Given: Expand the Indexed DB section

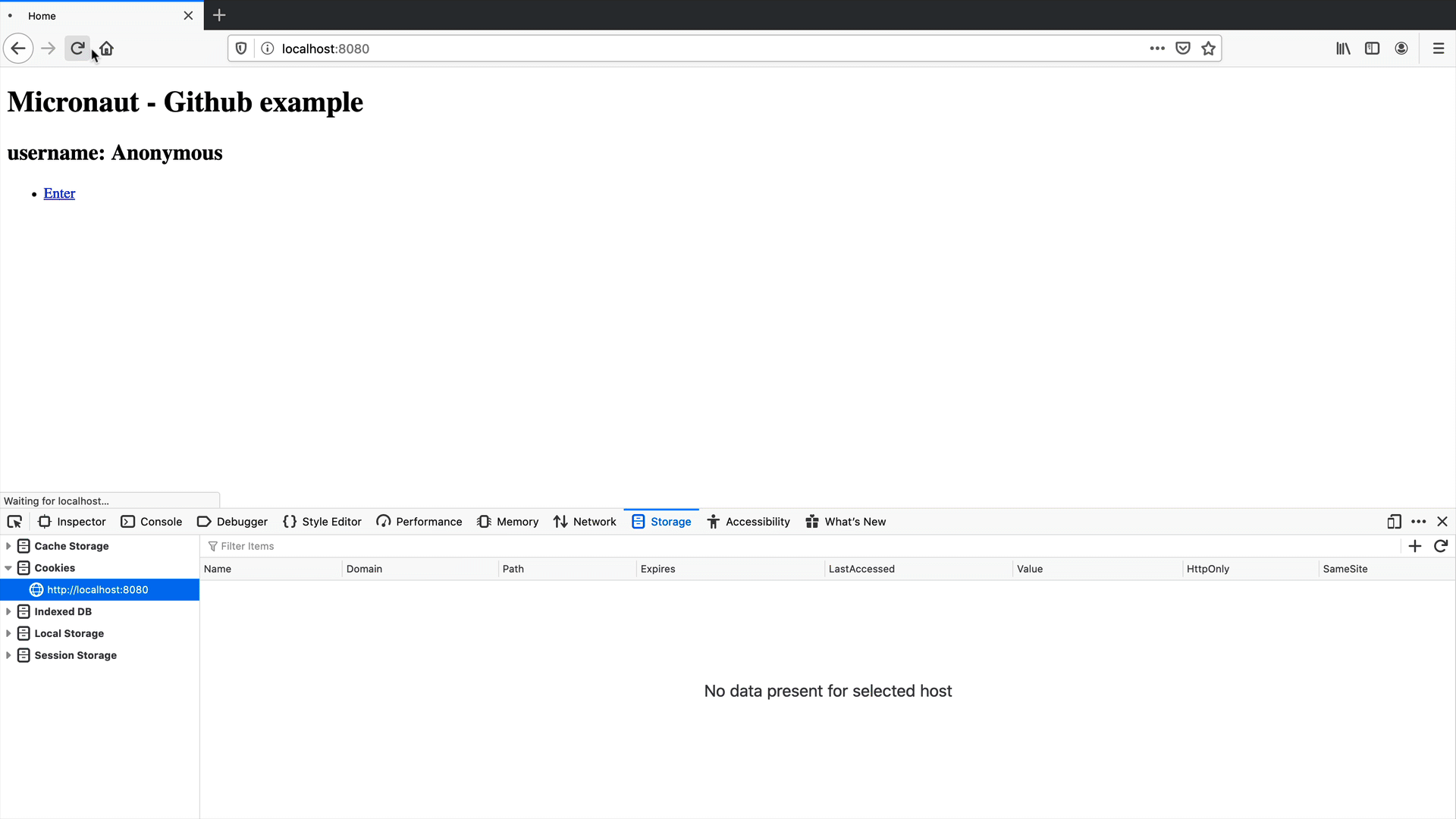Looking at the screenshot, I should click(8, 611).
